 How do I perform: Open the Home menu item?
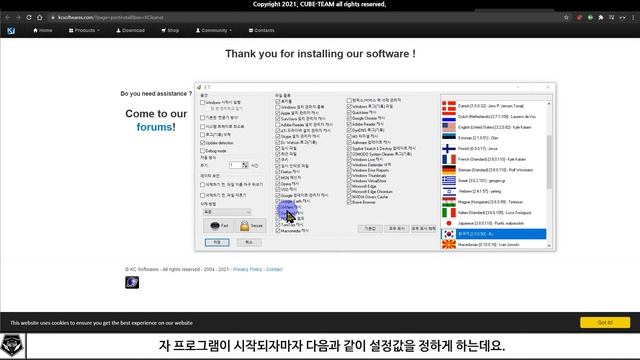click(x=42, y=31)
